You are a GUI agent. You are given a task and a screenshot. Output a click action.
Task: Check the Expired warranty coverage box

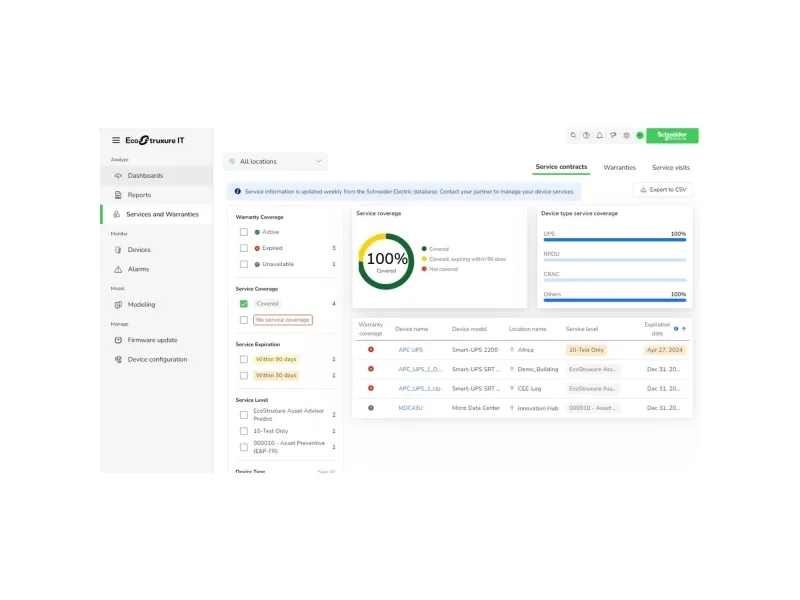244,248
